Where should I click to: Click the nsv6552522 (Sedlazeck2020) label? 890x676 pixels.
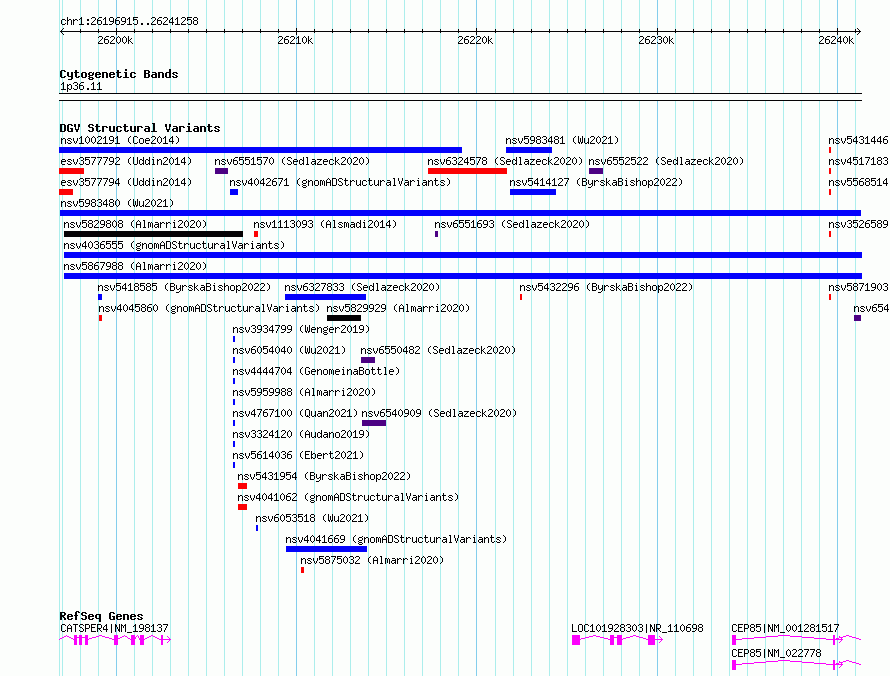(x=666, y=161)
